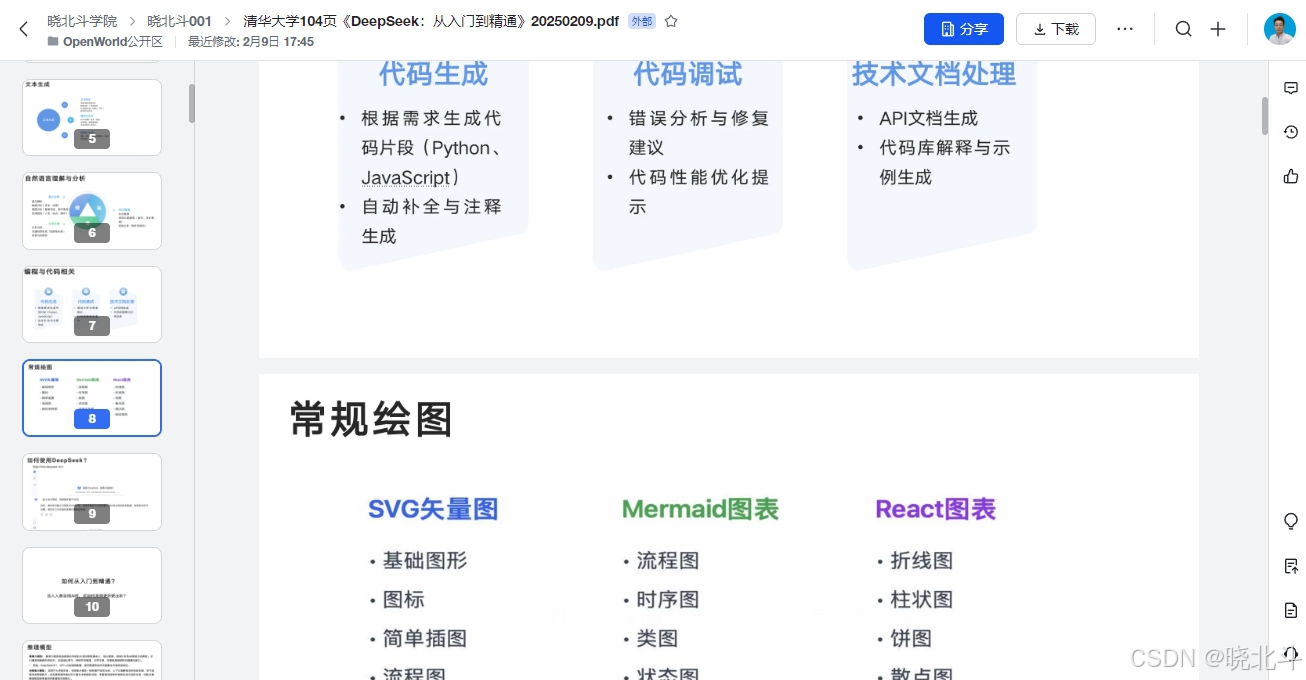Open the user avatar profile
Viewport: 1306px width, 680px height.
(x=1280, y=29)
